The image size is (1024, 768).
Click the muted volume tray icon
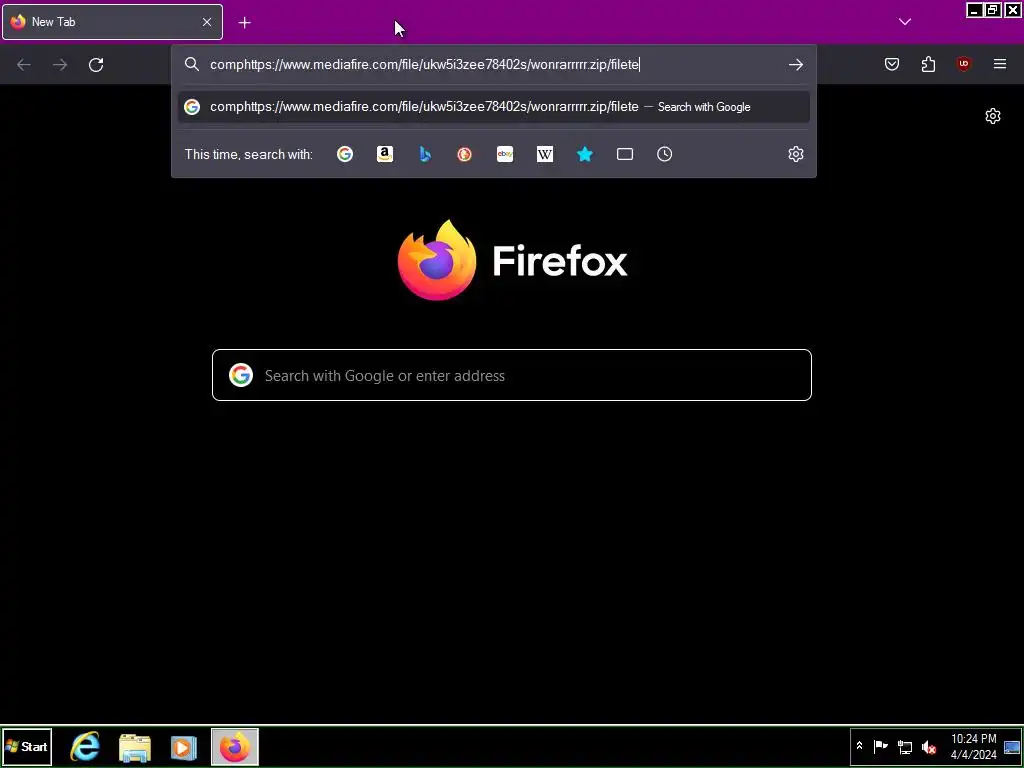928,746
